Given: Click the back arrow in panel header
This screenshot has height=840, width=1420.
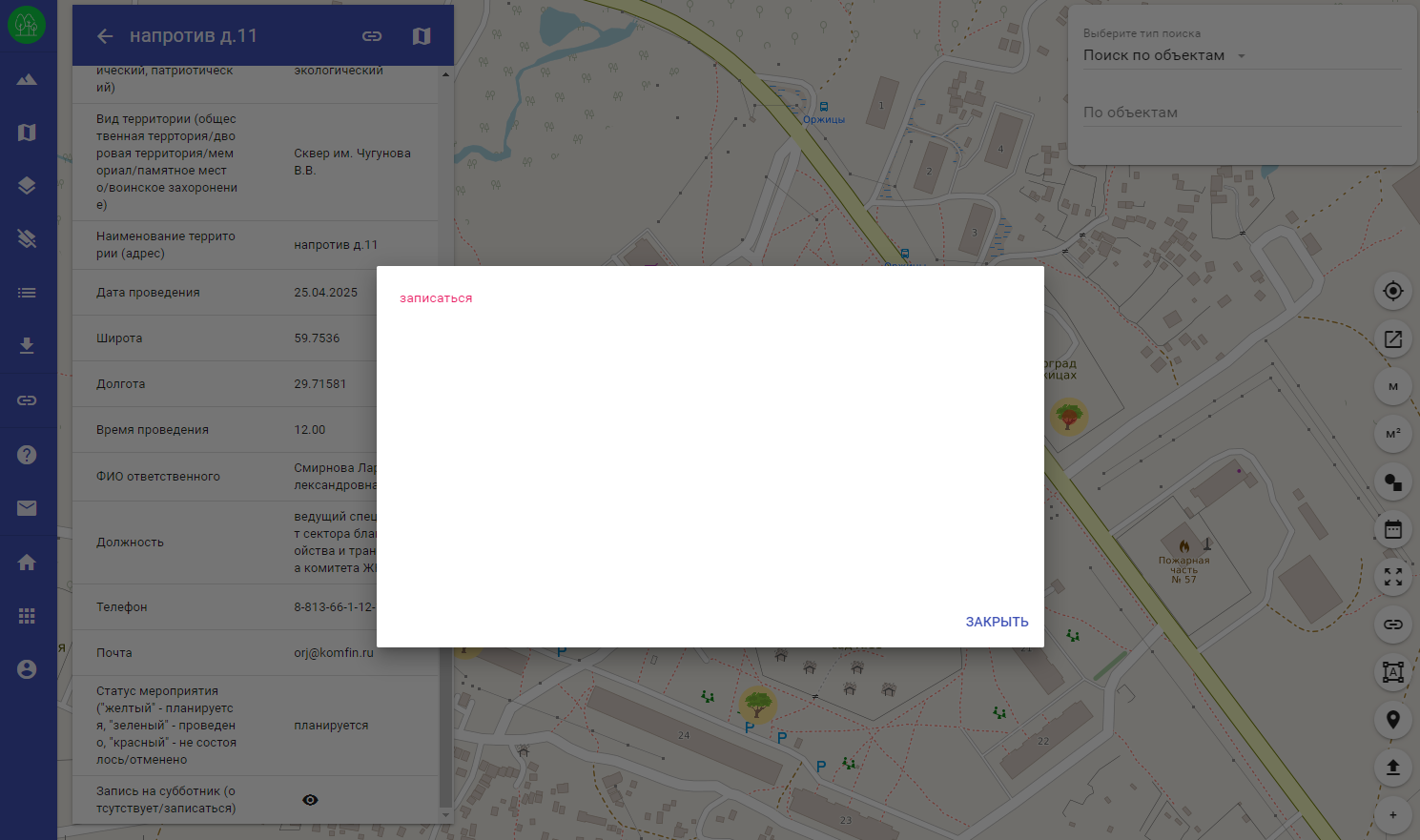Looking at the screenshot, I should 105,36.
